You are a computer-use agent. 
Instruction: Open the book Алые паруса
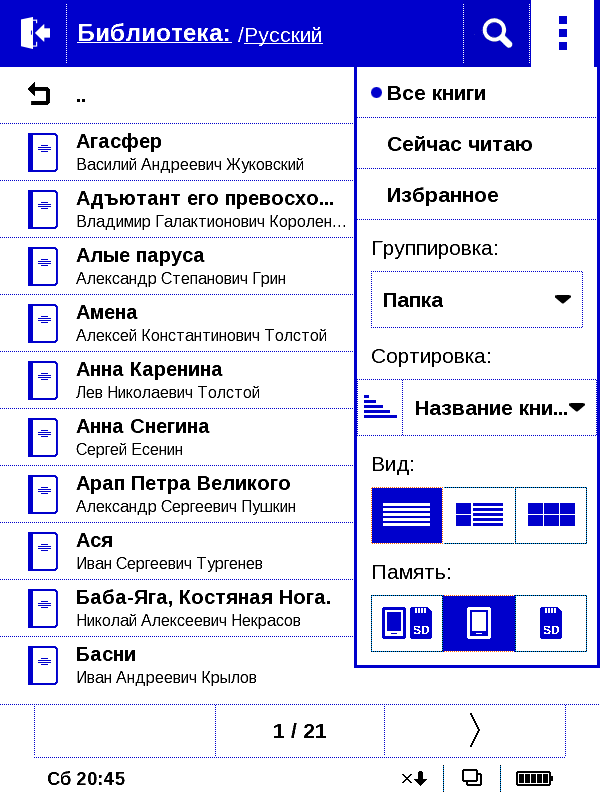[x=177, y=266]
